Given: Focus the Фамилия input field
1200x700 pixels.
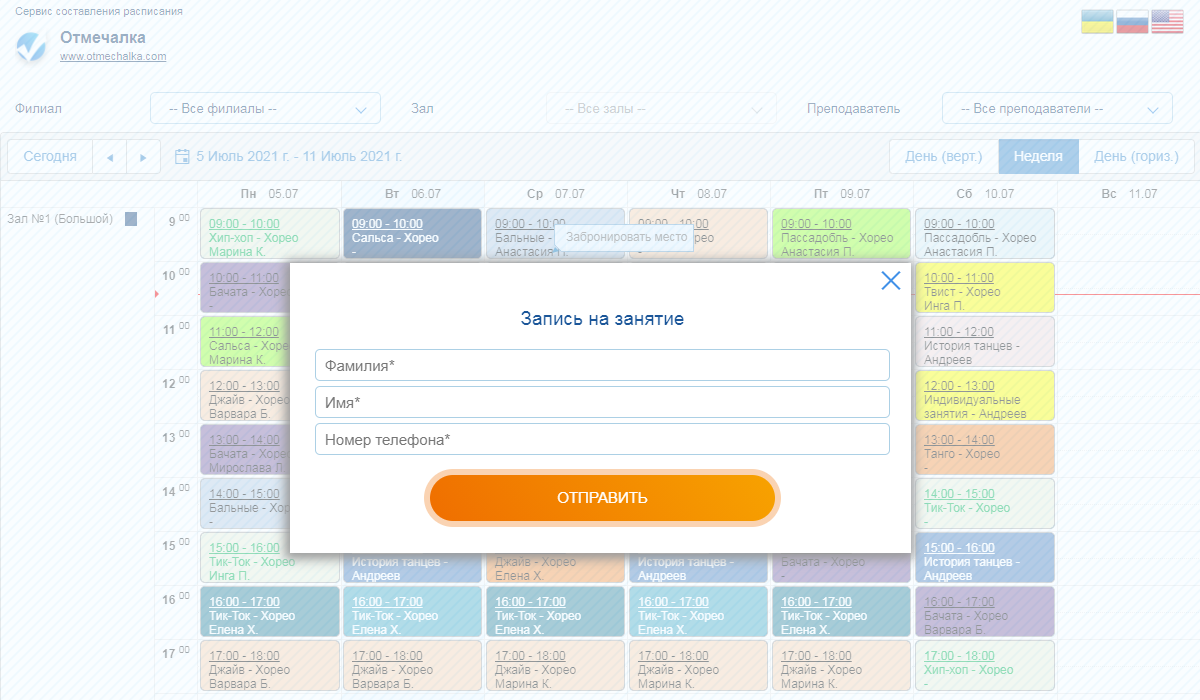Looking at the screenshot, I should (602, 365).
